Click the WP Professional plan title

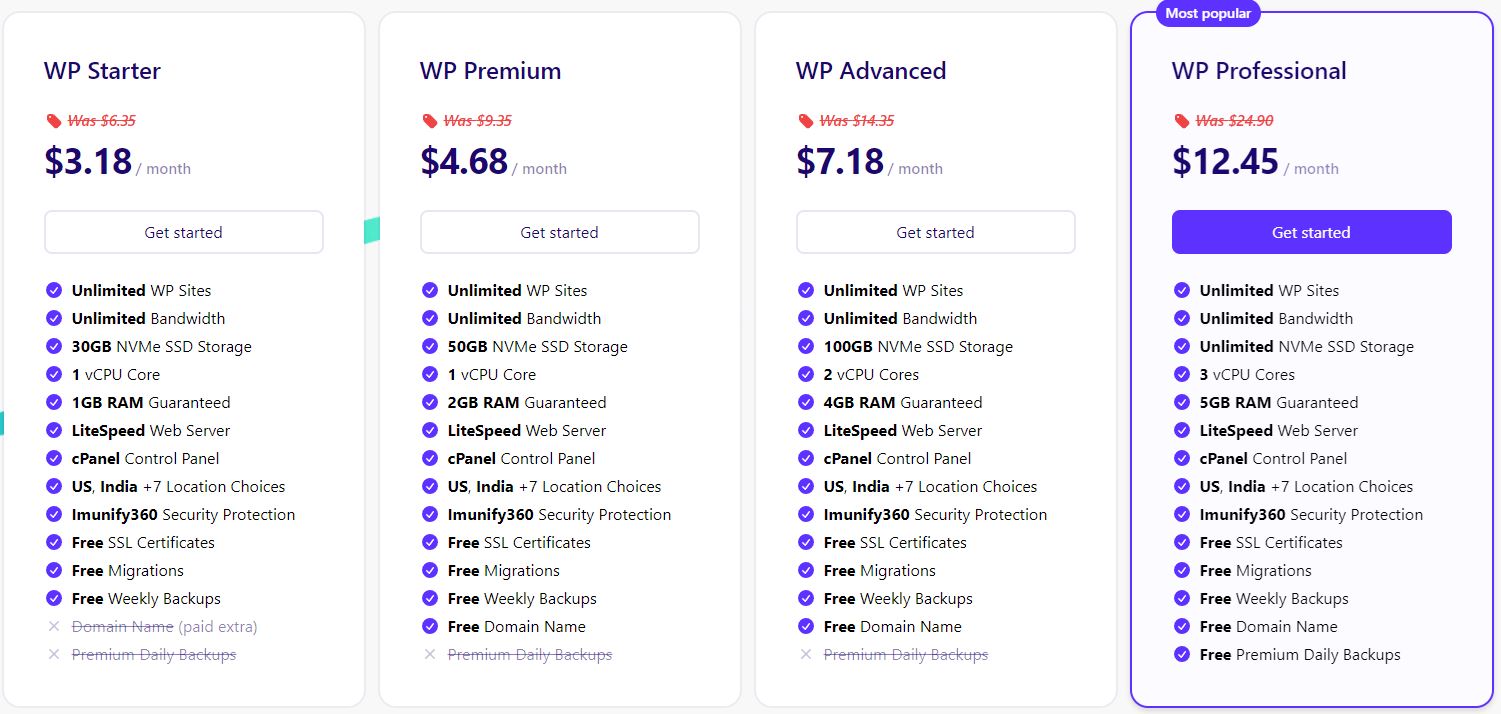[1259, 71]
